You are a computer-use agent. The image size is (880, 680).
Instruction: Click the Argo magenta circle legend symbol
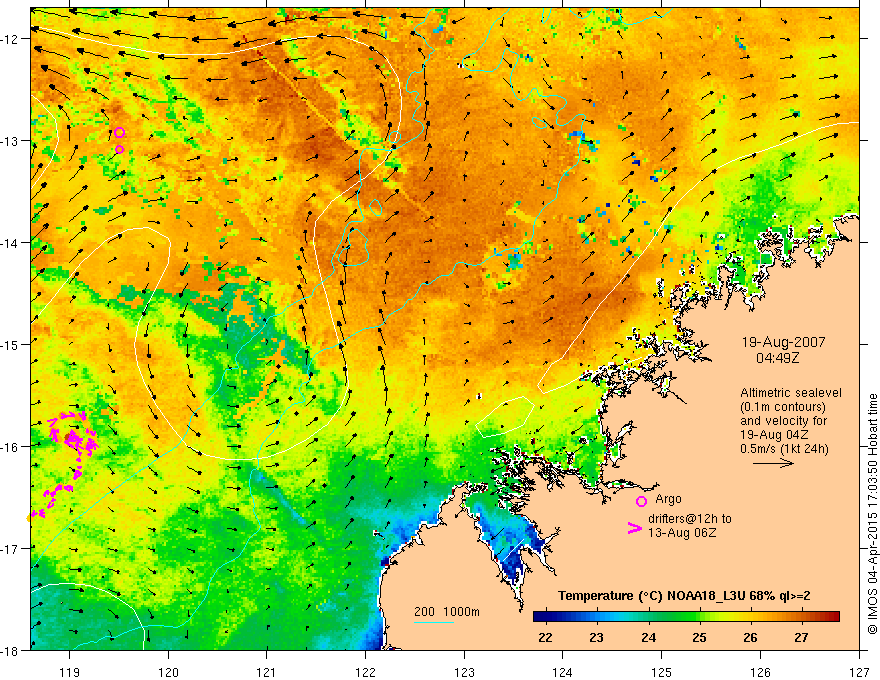point(641,501)
